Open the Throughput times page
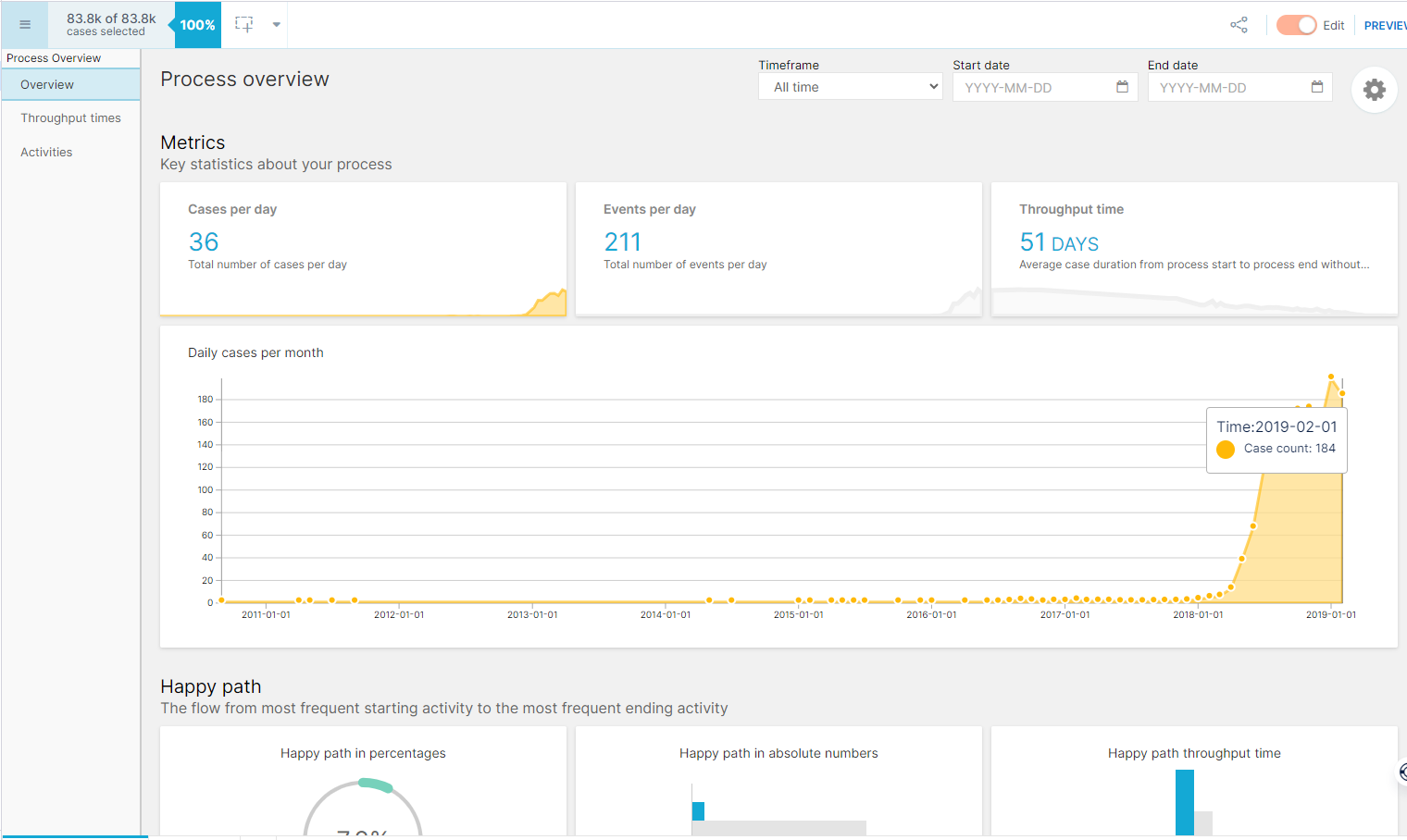Screen dimensions: 1407x840 (70, 118)
